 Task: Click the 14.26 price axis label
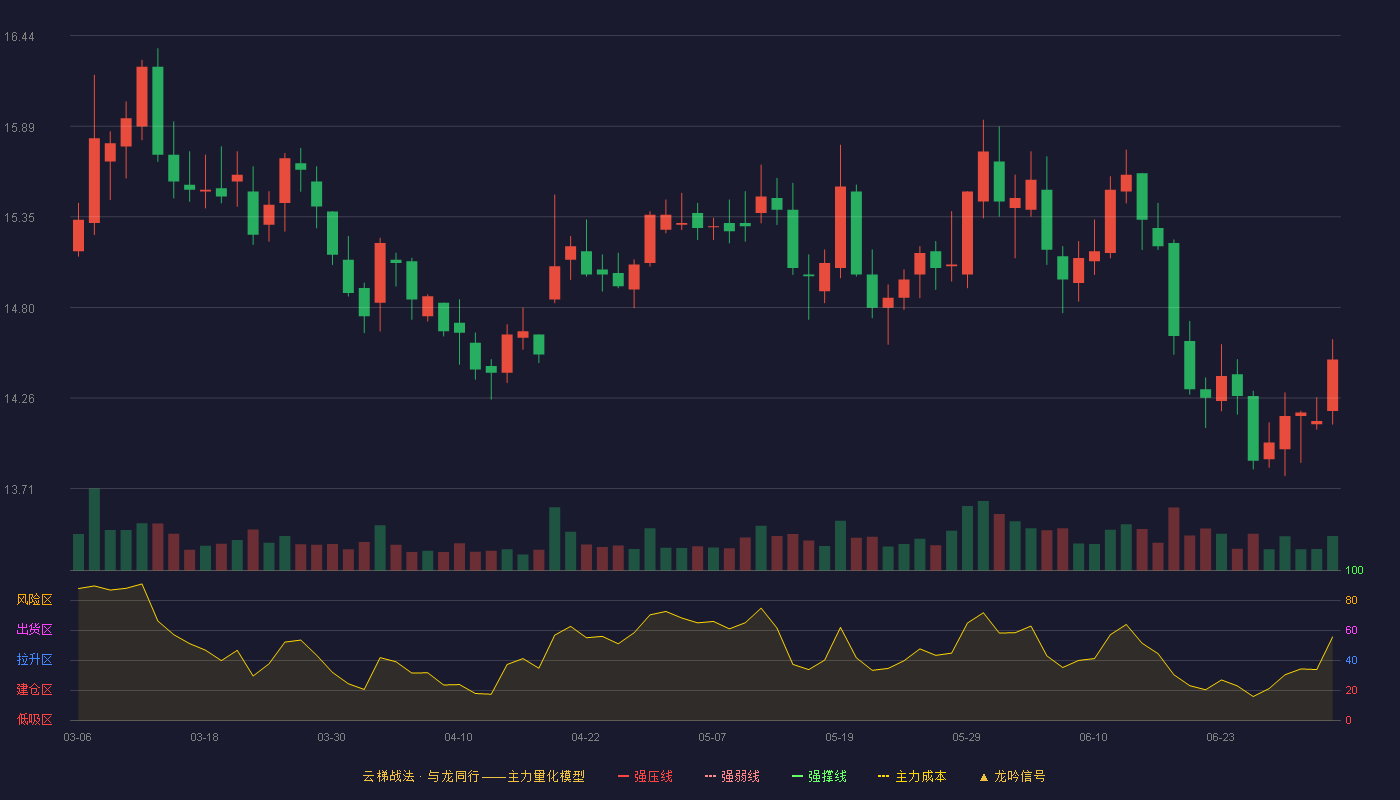click(19, 399)
